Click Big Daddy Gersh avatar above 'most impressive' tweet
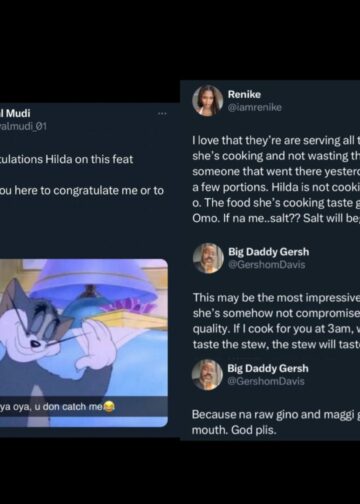Screen dimensions: 360x504 tap(208, 258)
